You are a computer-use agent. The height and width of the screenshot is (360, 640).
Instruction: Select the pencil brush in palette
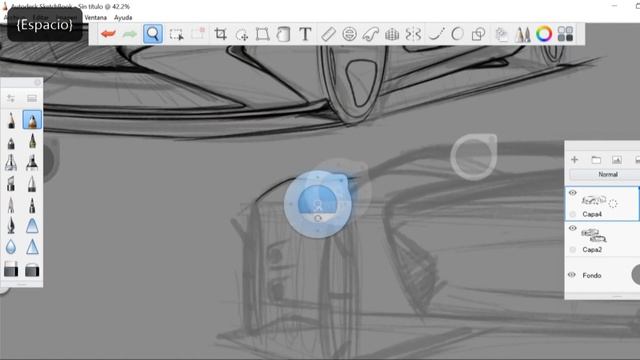(x=11, y=120)
